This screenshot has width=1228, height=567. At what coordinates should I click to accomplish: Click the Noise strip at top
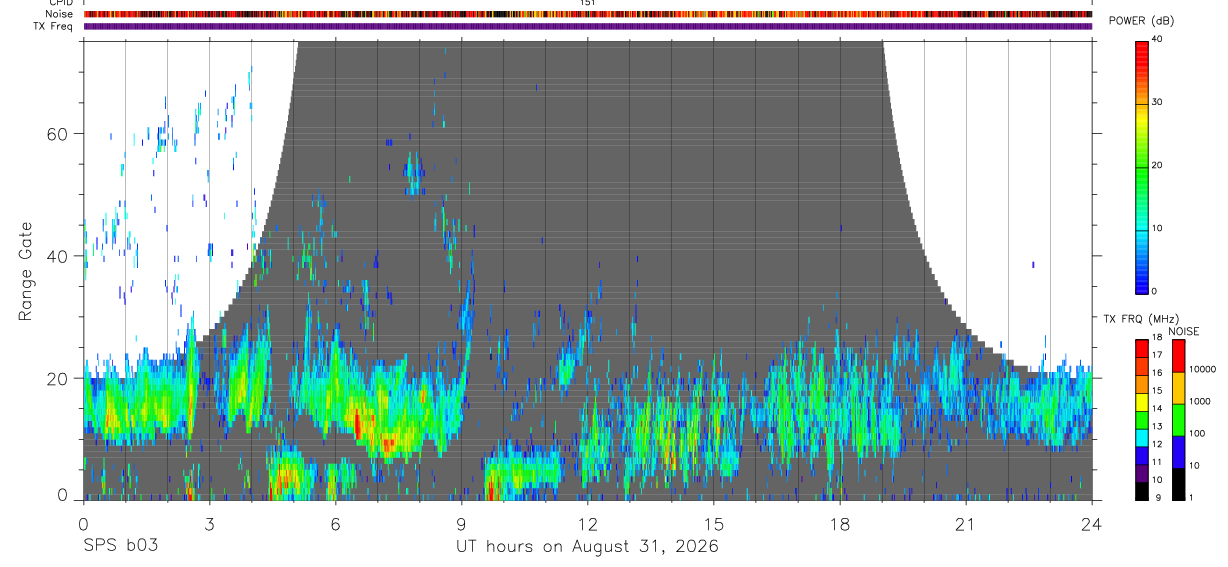[588, 14]
